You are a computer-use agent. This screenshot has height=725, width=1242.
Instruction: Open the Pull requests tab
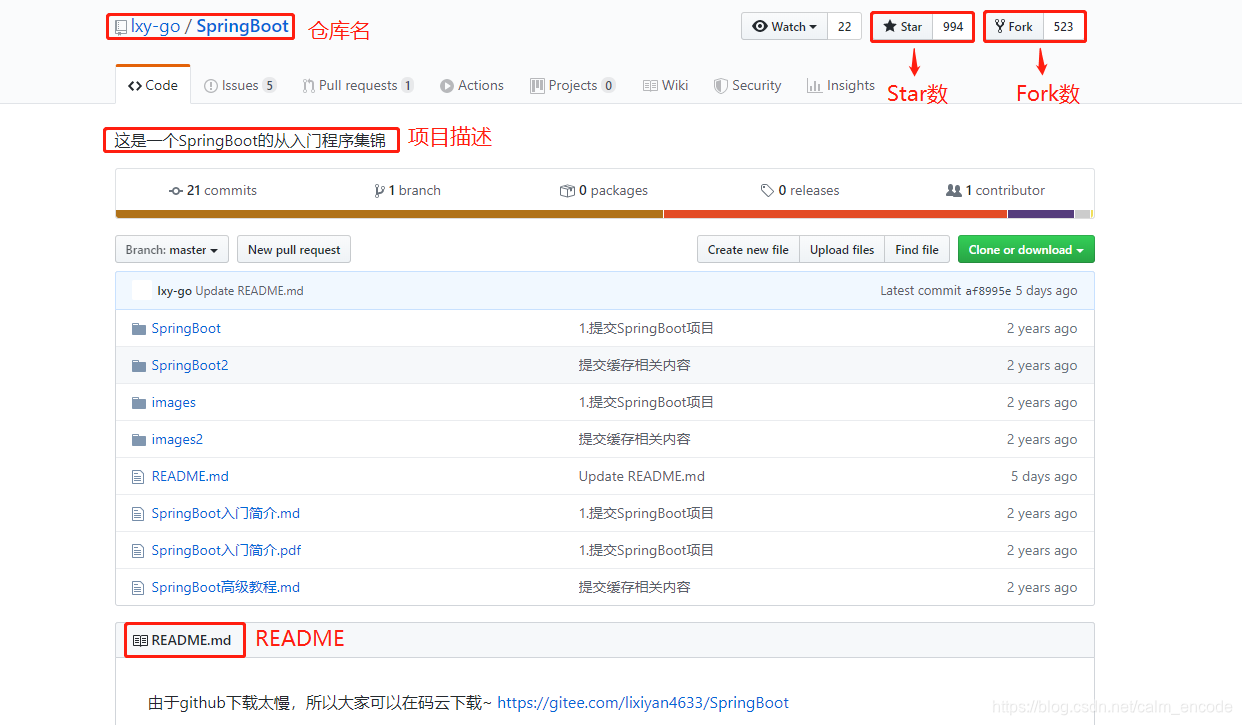[x=358, y=85]
